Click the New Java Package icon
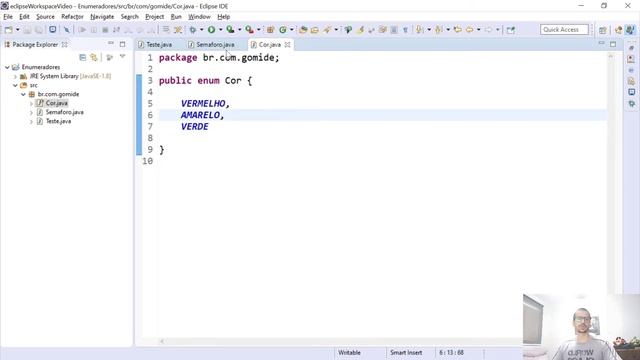The height and width of the screenshot is (360, 640). click(270, 30)
